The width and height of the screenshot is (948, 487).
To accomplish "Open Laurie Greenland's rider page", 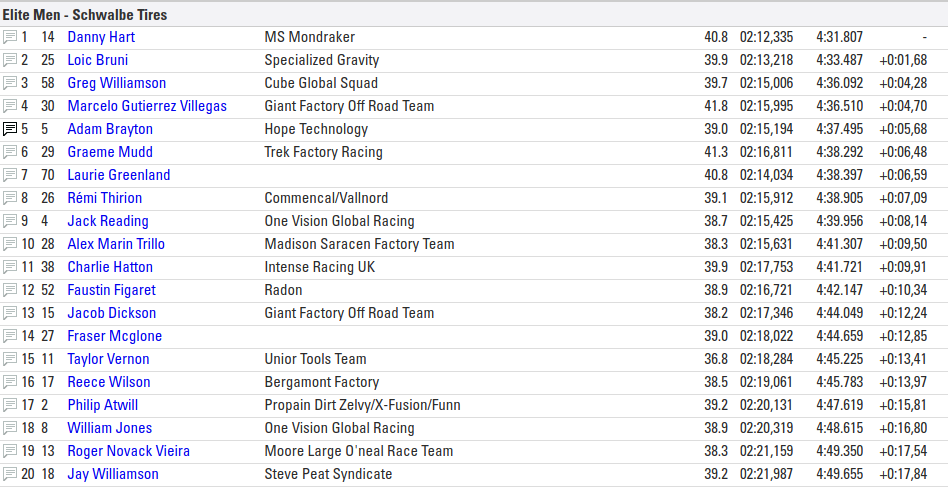I will click(119, 175).
